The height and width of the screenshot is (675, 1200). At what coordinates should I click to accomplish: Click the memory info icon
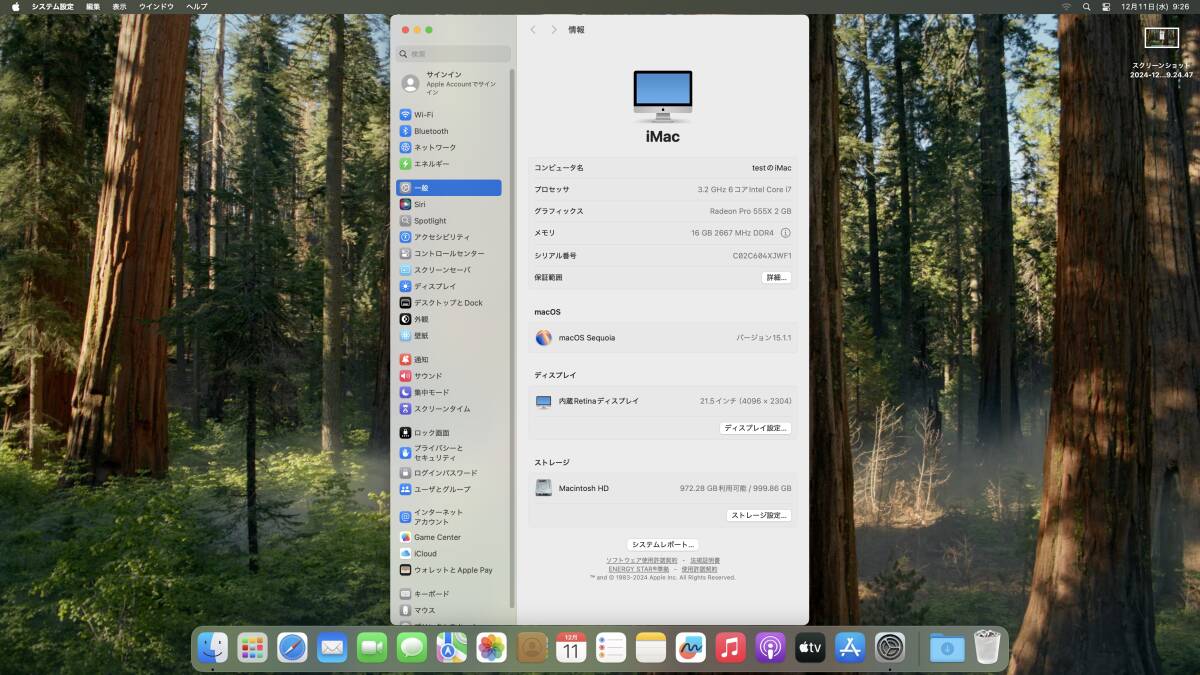click(785, 233)
